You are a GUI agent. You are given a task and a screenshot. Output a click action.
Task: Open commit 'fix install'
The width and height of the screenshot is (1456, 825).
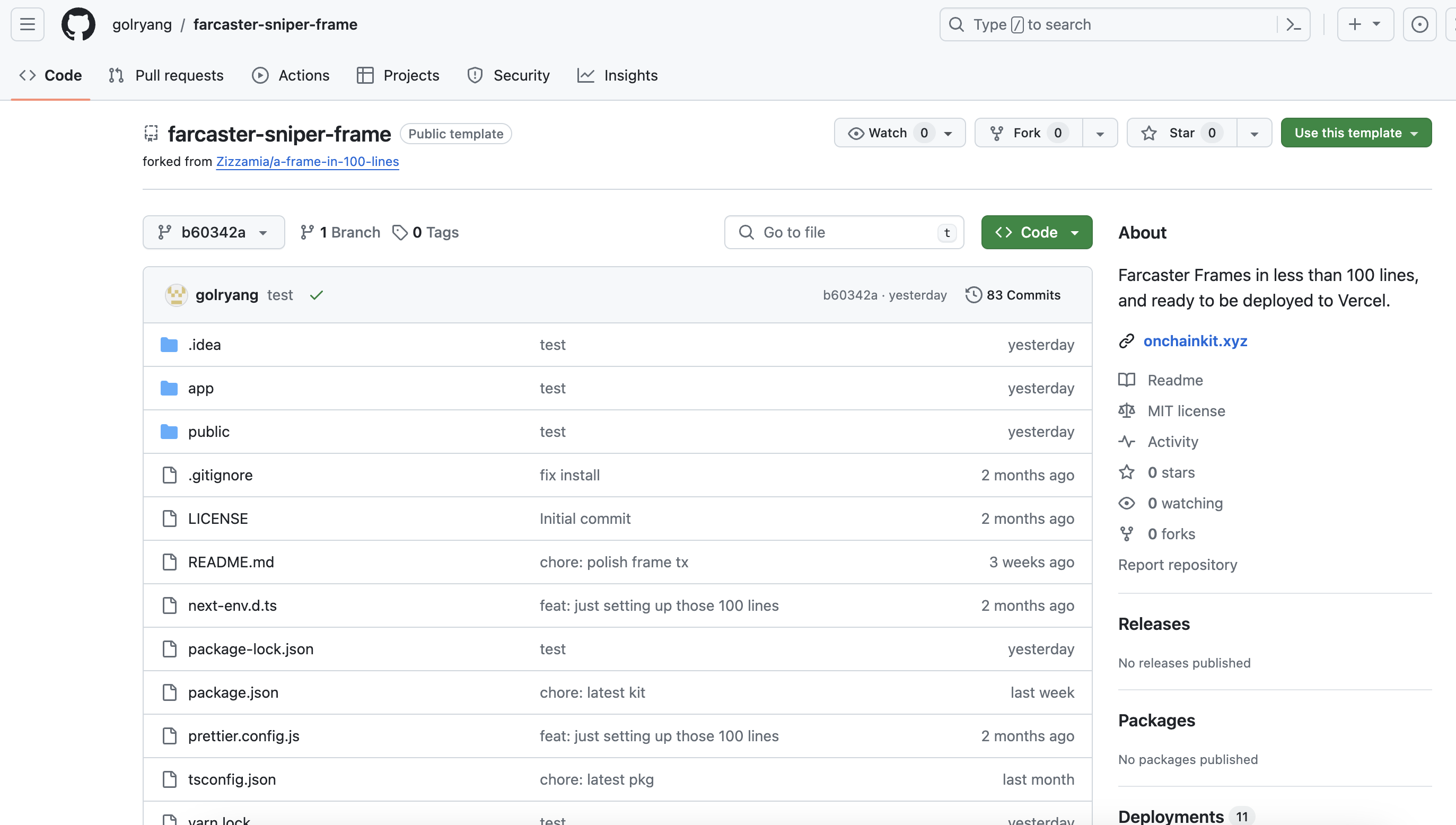[569, 475]
